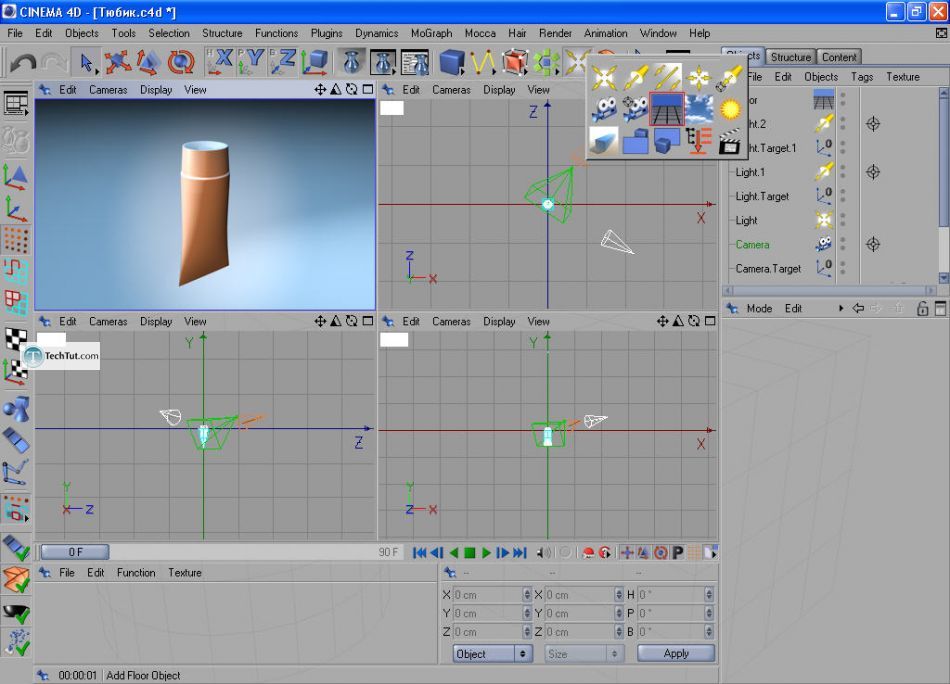Image resolution: width=950 pixels, height=684 pixels.
Task: Select the Rotate tool in toolbar
Action: point(180,62)
